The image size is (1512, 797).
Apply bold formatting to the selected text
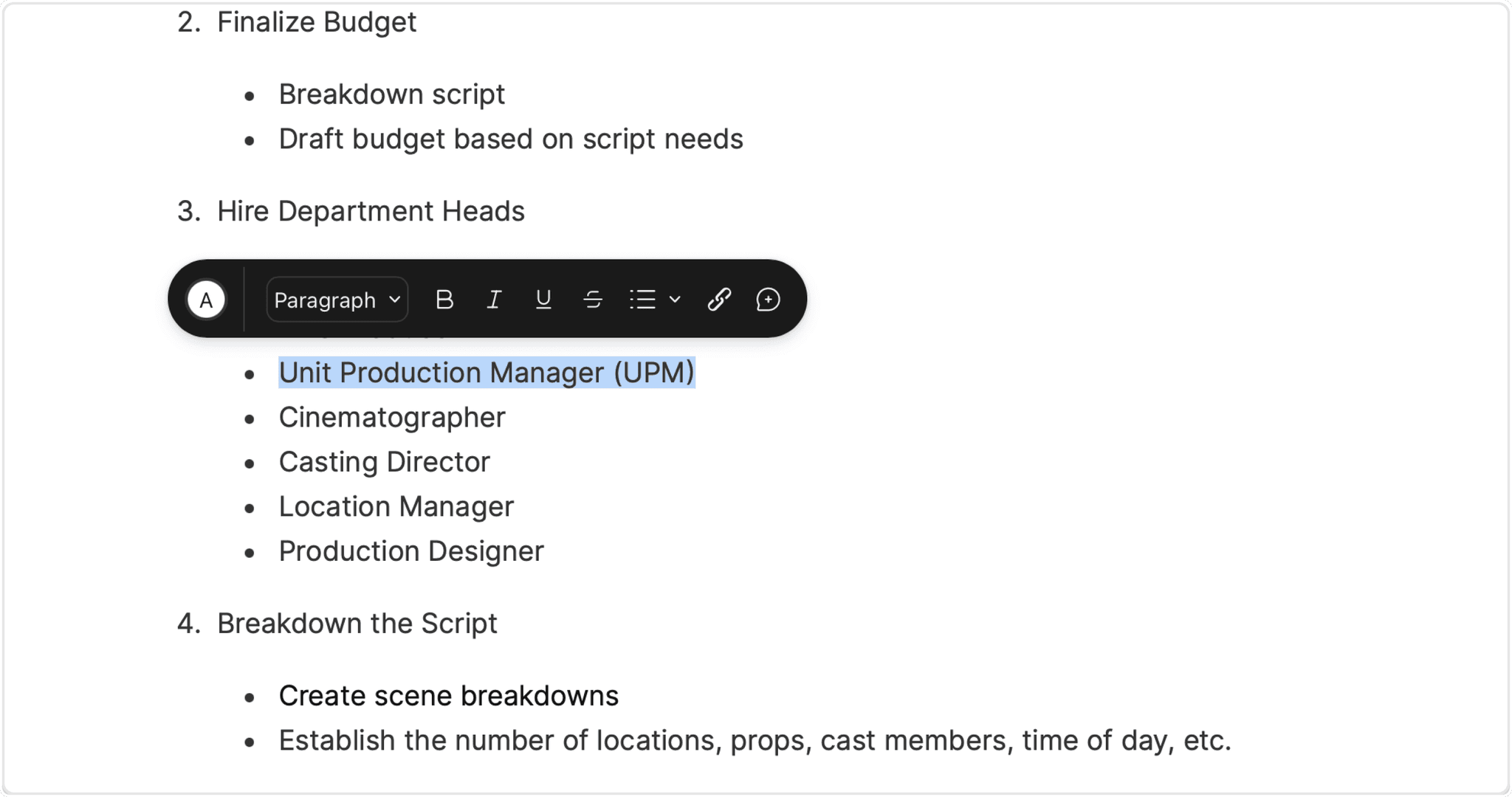tap(444, 299)
